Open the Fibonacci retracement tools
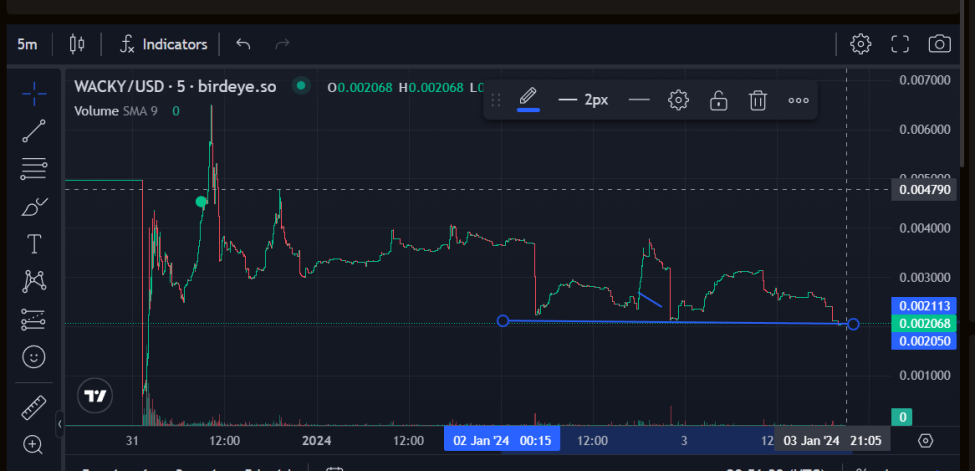This screenshot has height=471, width=975. (34, 169)
